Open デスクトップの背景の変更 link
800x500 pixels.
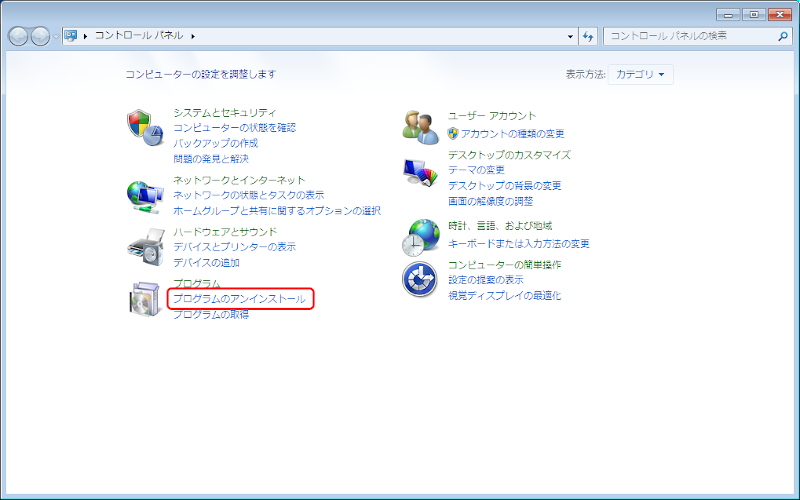[504, 186]
